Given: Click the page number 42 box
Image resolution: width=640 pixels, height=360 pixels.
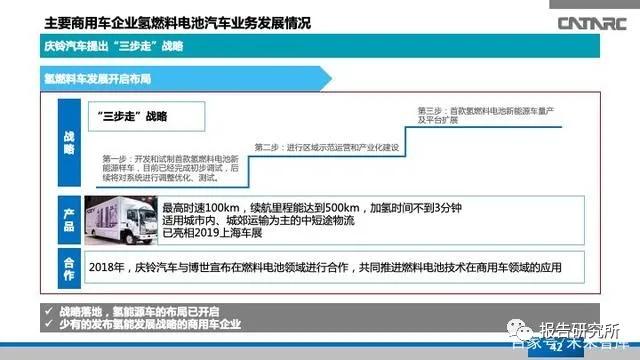Looking at the screenshot, I should coord(556,347).
